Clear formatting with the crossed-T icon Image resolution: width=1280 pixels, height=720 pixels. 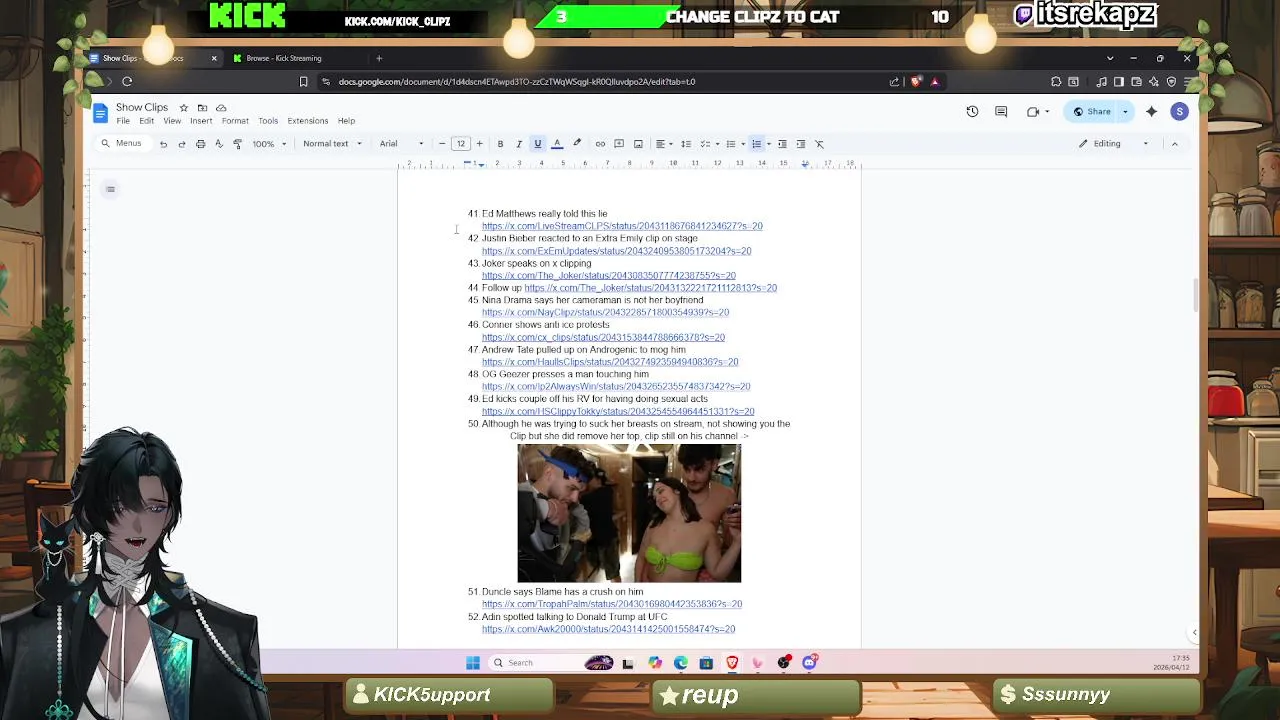(x=819, y=144)
